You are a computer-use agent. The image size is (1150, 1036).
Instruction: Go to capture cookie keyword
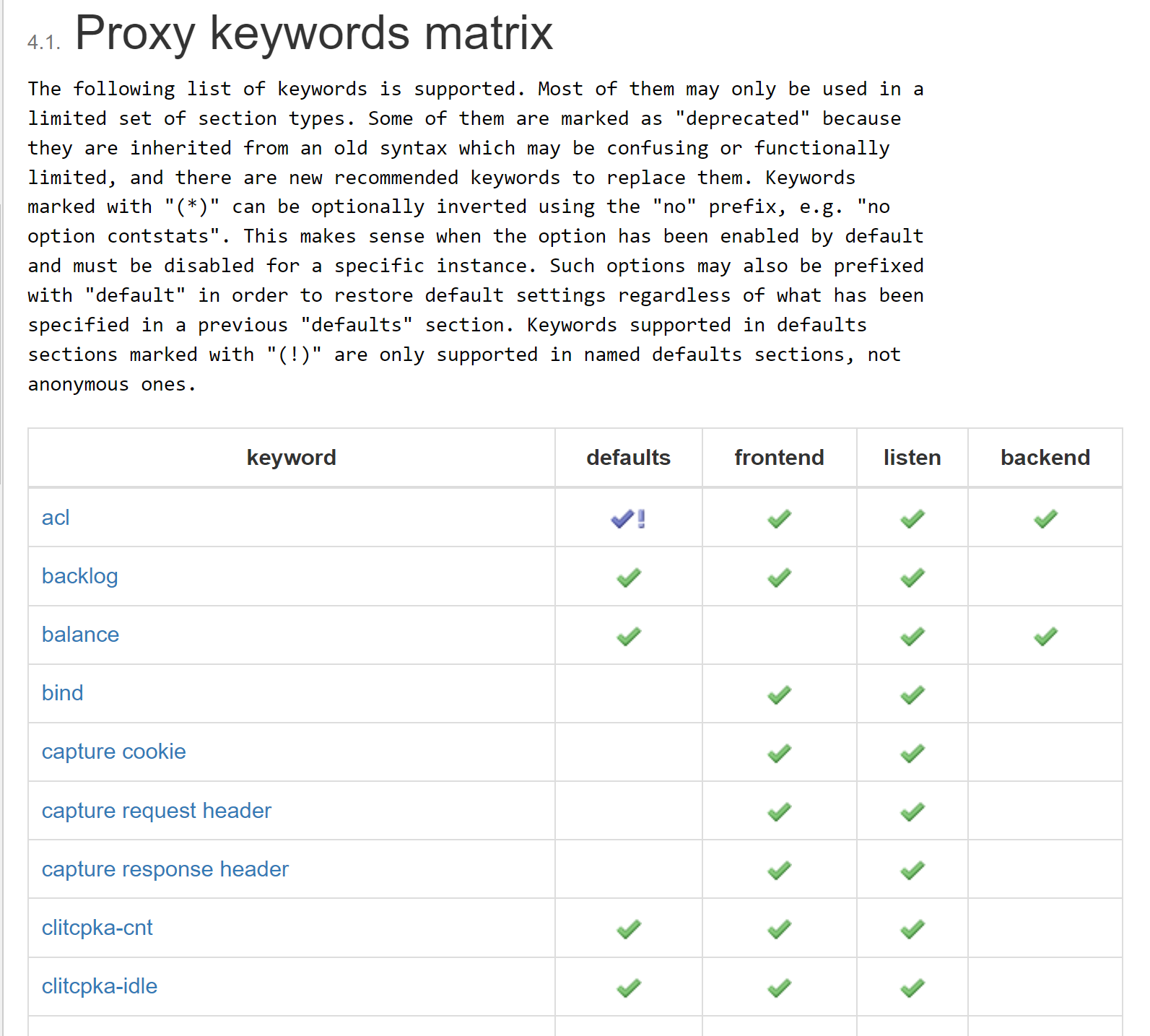click(113, 752)
